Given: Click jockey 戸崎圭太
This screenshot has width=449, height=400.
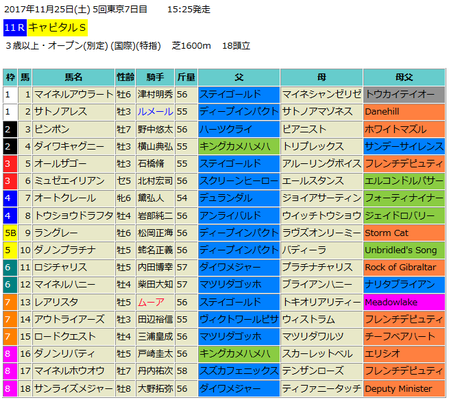Looking at the screenshot, I should tap(155, 354).
